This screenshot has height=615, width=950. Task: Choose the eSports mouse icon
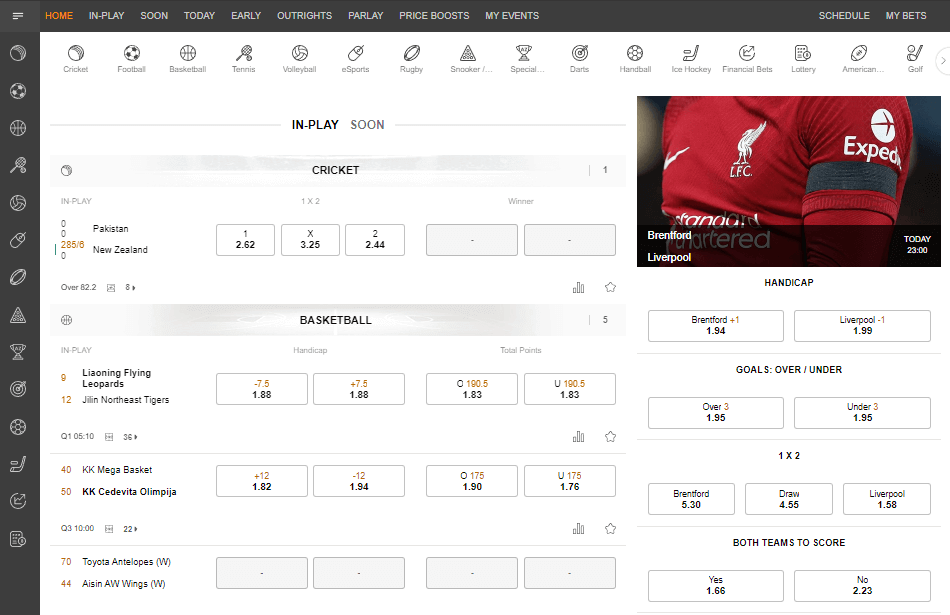(x=355, y=53)
